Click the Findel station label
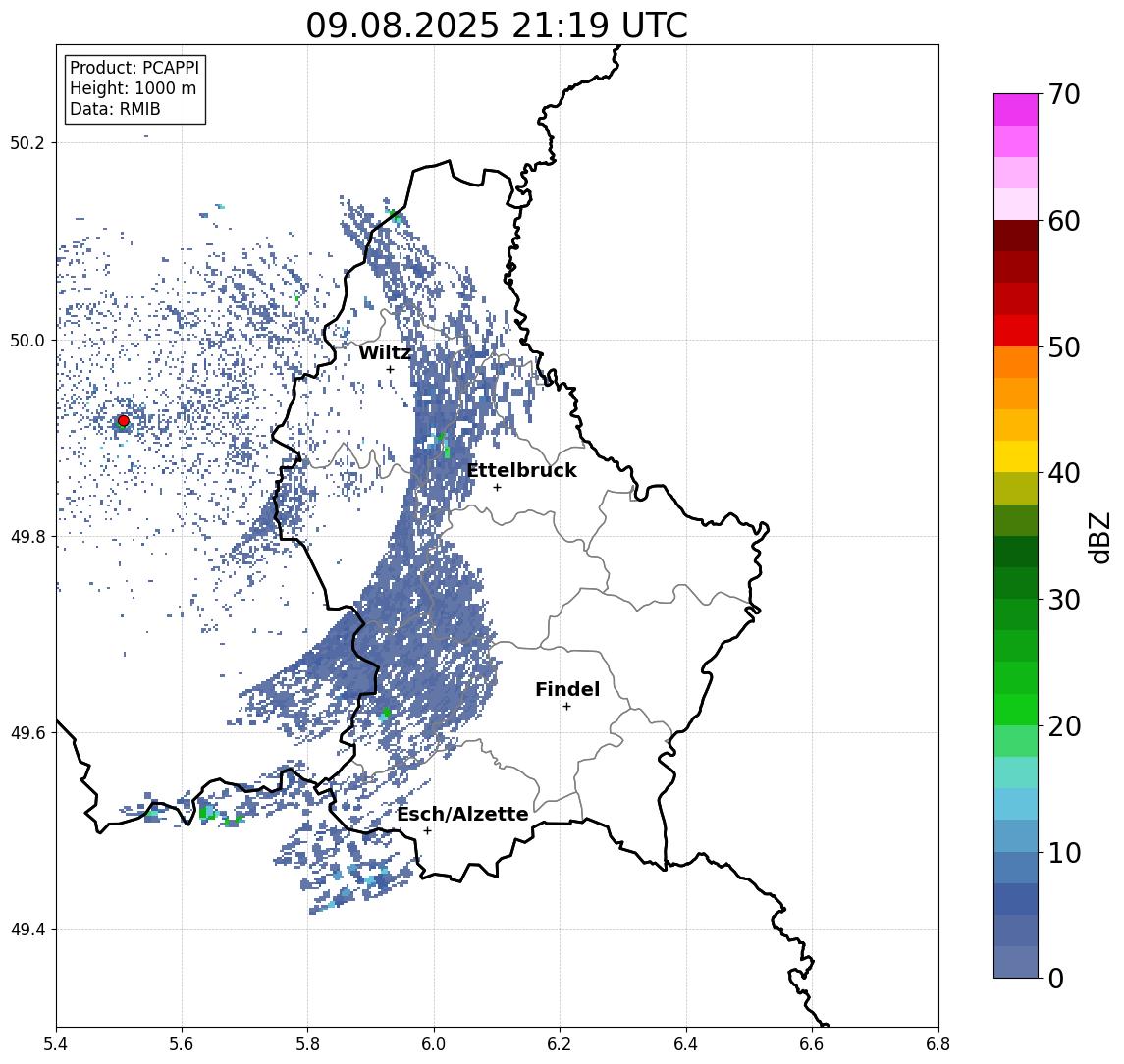Image resolution: width=1124 pixels, height=1064 pixels. 567,689
